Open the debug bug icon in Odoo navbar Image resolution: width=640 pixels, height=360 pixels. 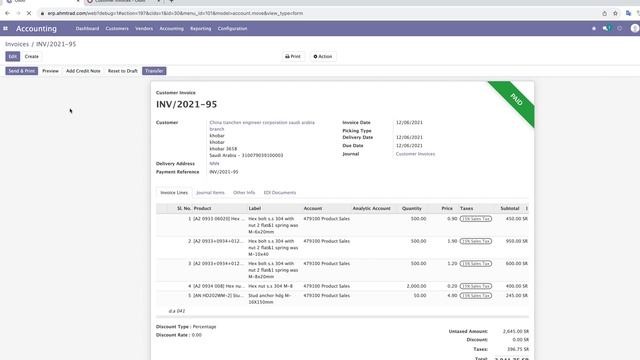pos(593,29)
